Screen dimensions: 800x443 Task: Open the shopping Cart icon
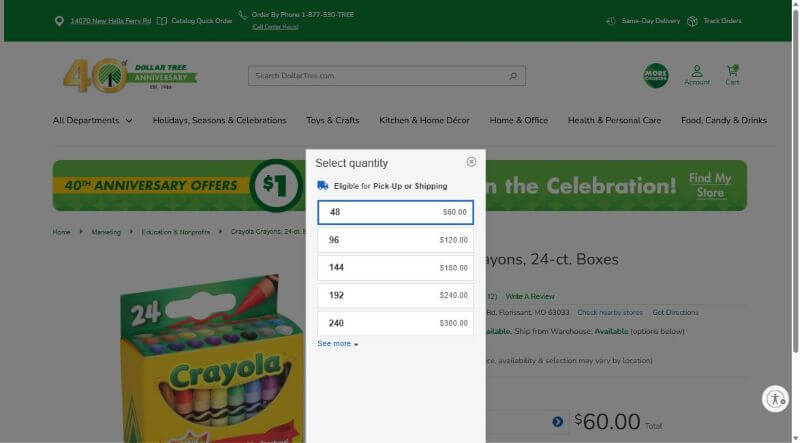732,75
